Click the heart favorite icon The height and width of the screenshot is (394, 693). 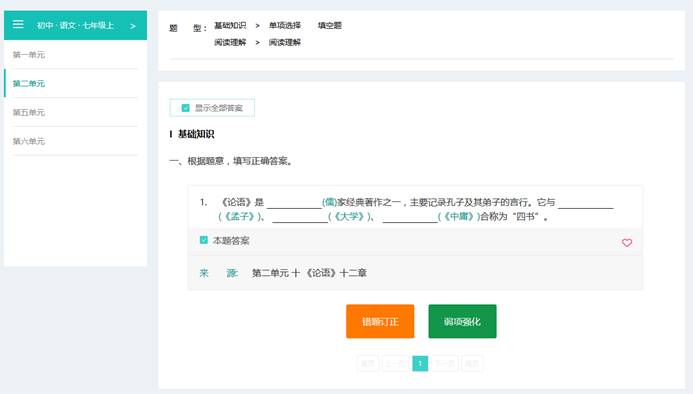tap(627, 242)
